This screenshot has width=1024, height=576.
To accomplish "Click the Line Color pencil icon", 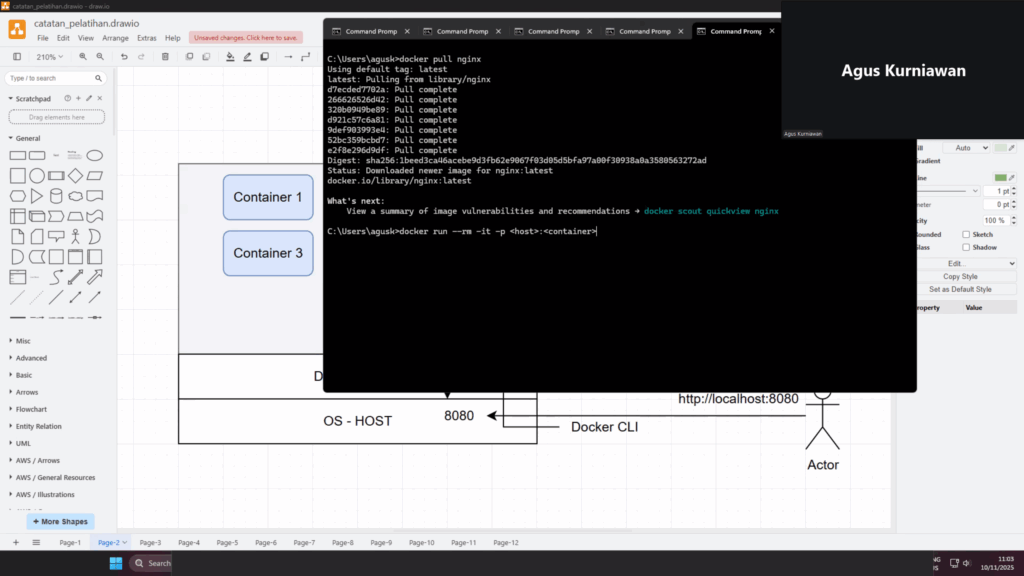I will click(247, 57).
